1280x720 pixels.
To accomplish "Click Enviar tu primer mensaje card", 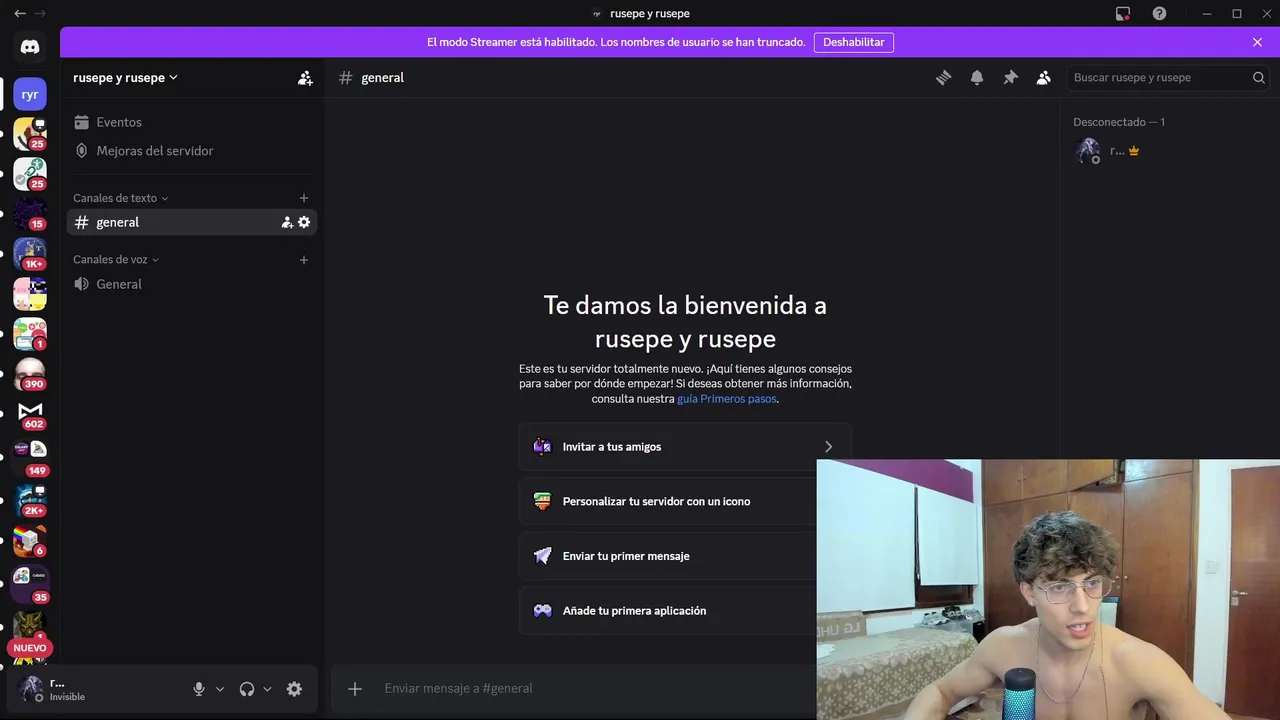I will pyautogui.click(x=685, y=556).
